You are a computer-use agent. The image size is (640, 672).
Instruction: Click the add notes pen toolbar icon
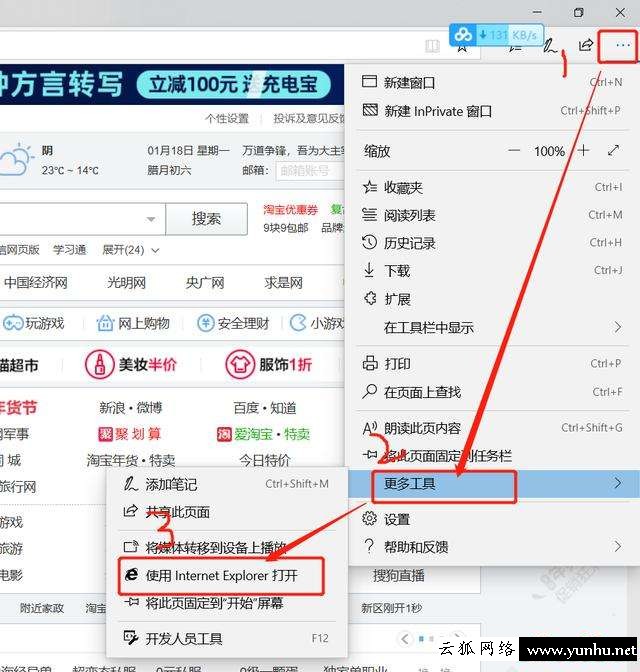point(550,45)
